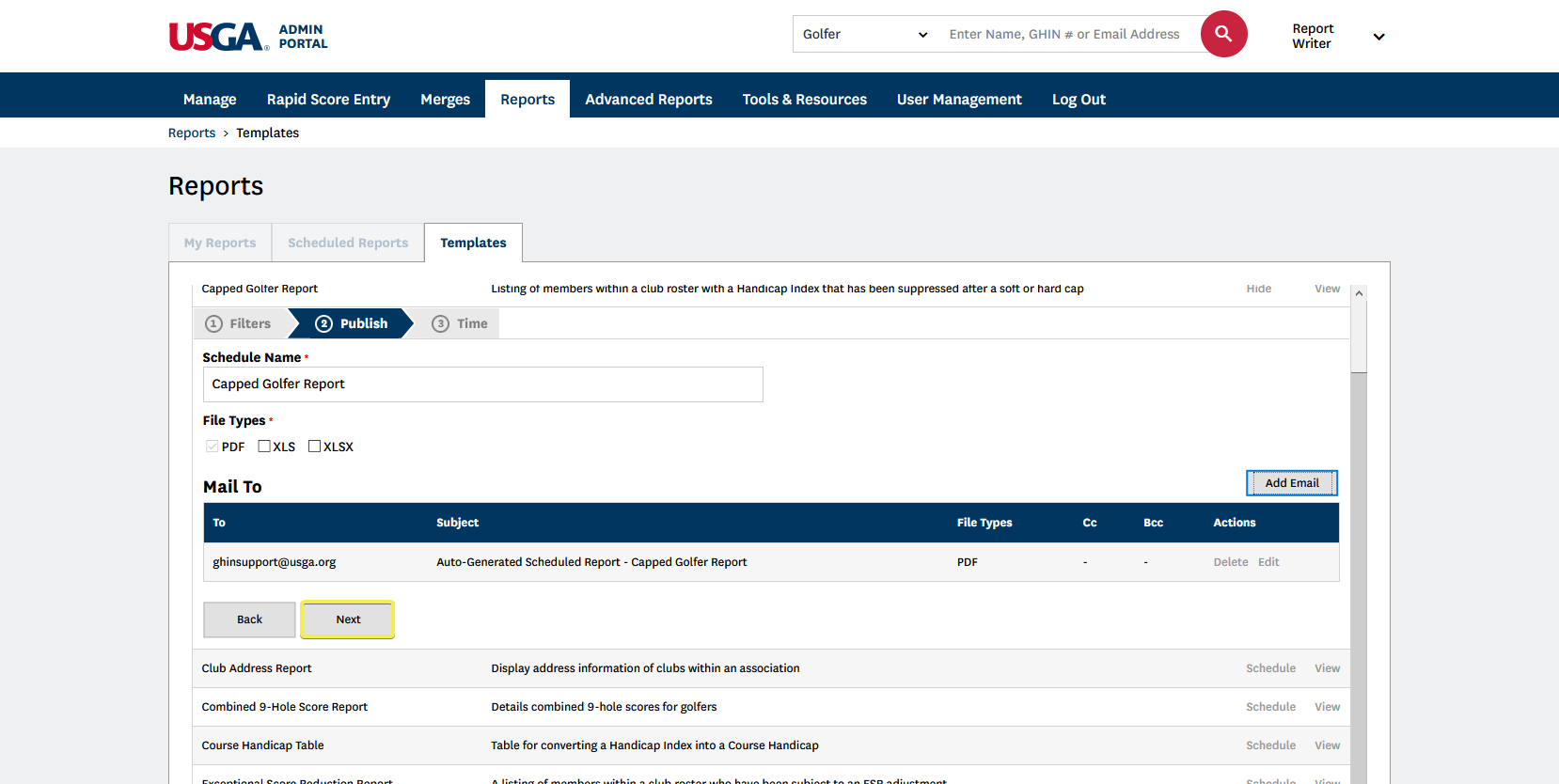
Task: Select the Publish step 2 indicator
Action: [352, 323]
